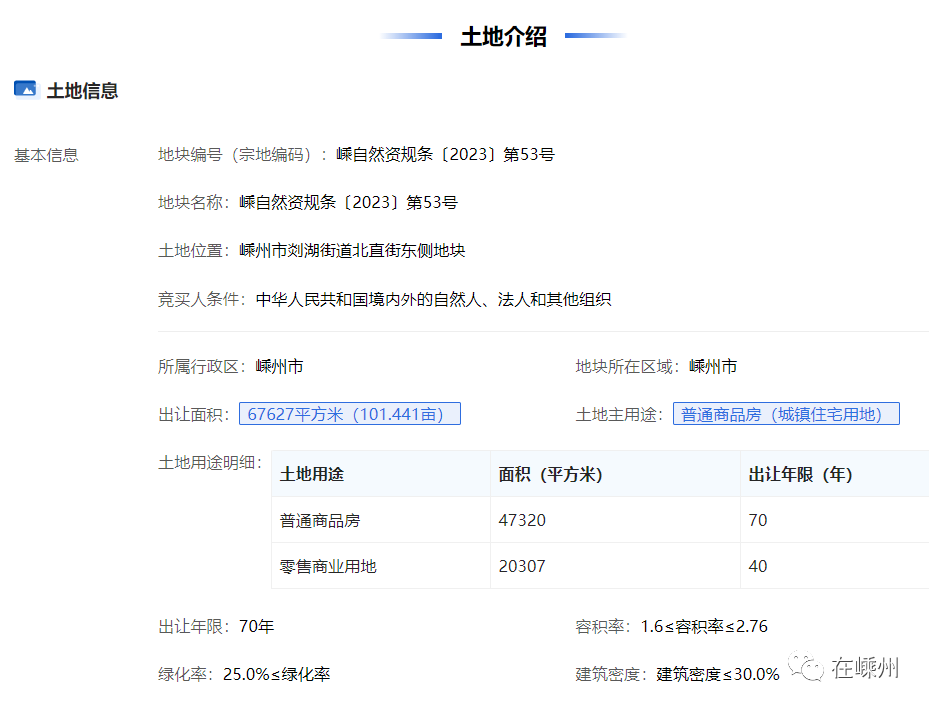
Task: Click the 土地用途 column header
Action: pyautogui.click(x=312, y=474)
